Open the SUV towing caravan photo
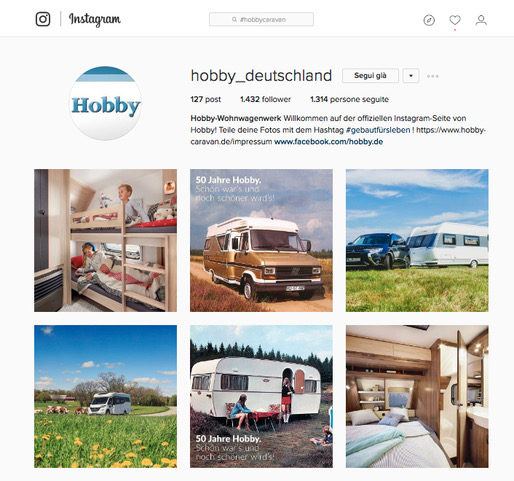 [417, 240]
